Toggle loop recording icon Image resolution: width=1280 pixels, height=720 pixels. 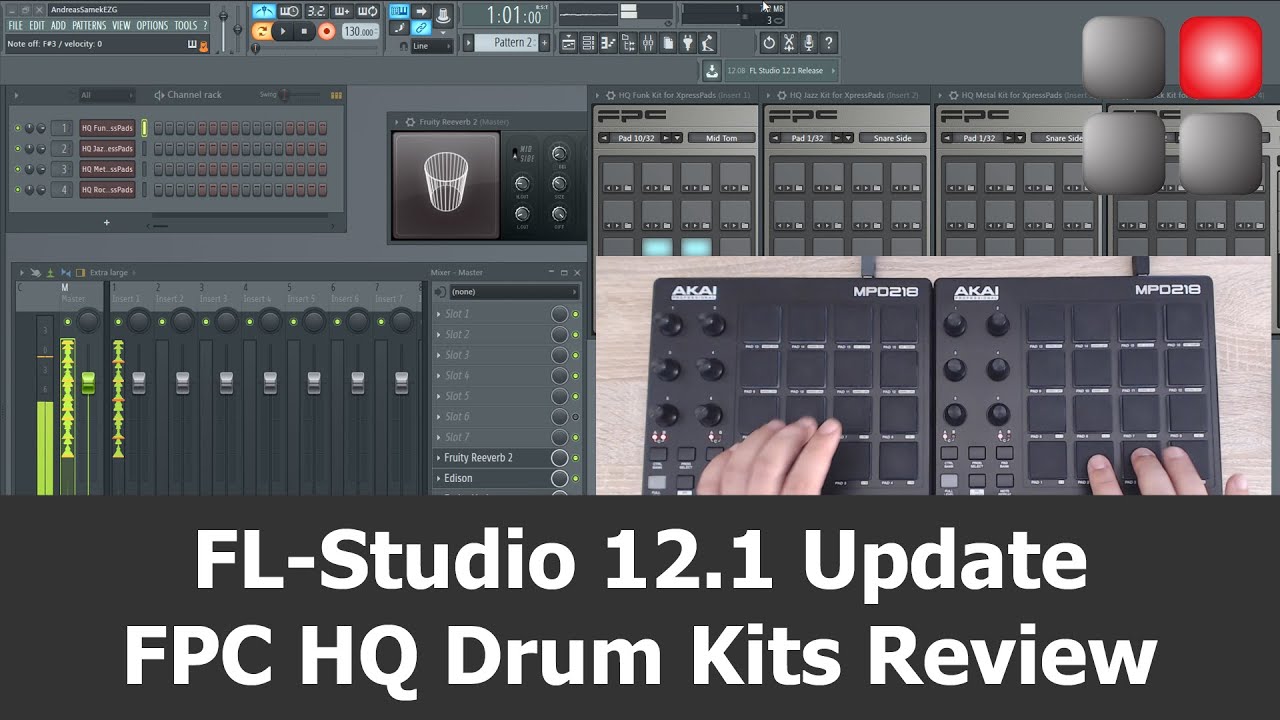(x=368, y=11)
